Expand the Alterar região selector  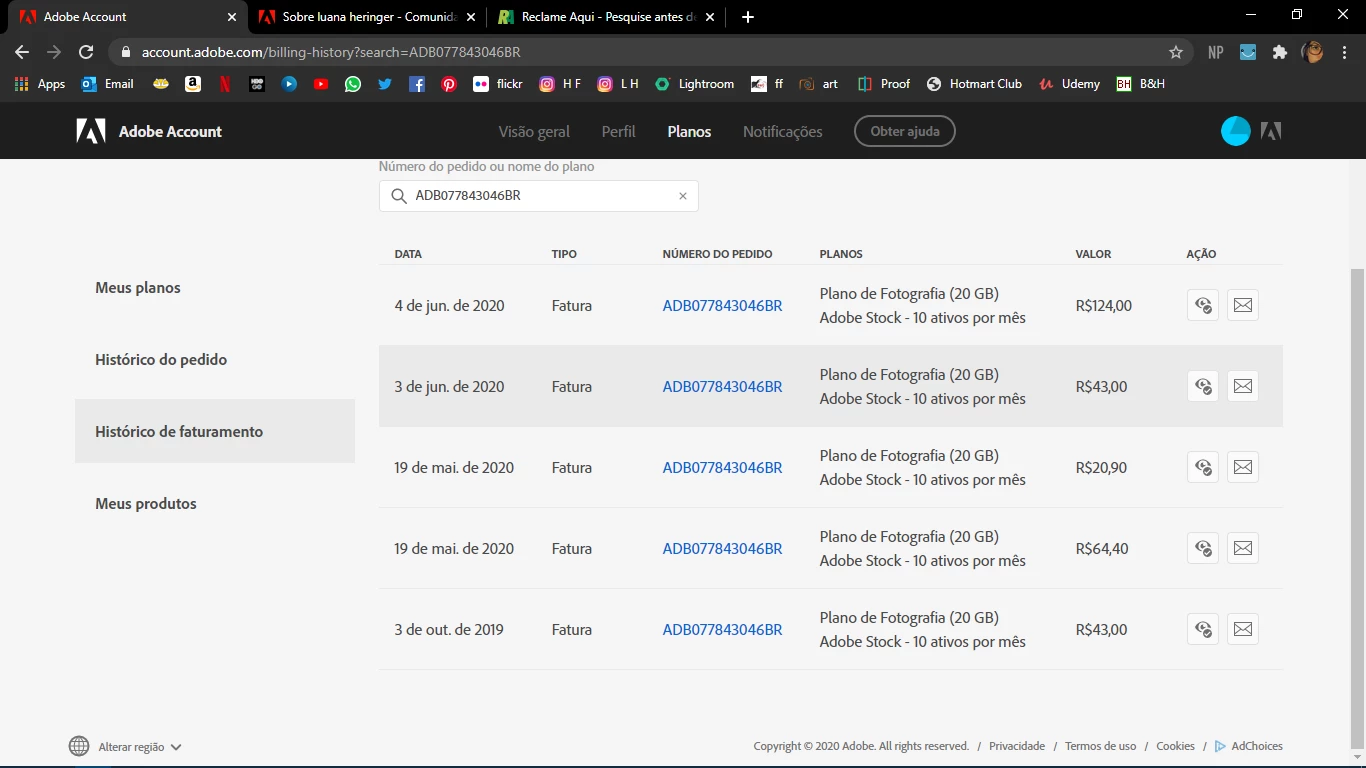tap(125, 747)
